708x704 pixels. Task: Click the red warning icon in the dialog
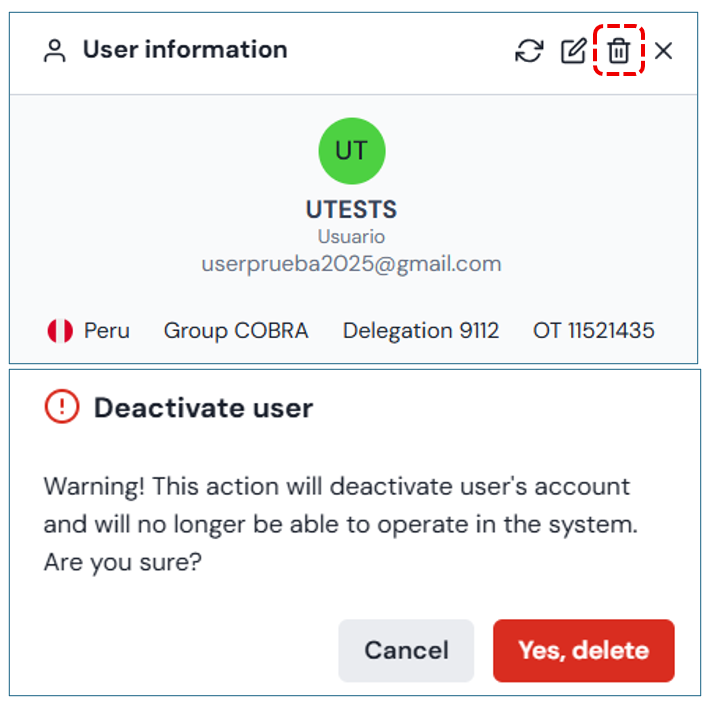tap(62, 407)
